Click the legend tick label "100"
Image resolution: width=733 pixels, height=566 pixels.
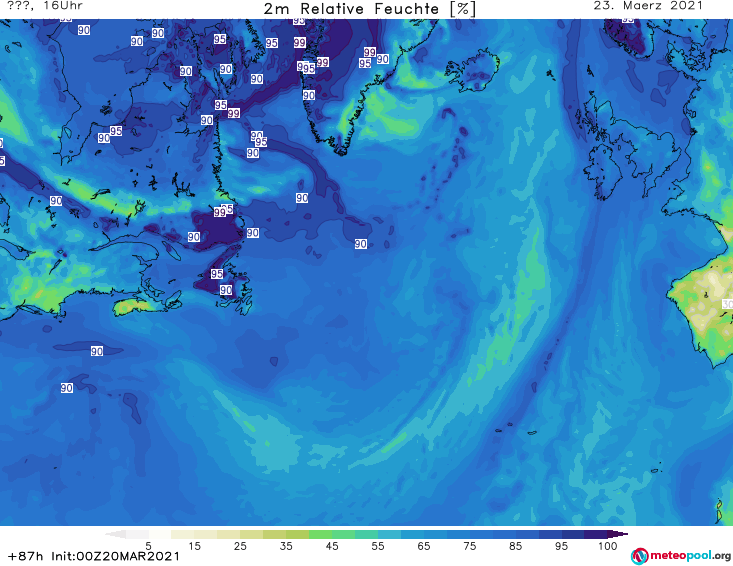(607, 546)
